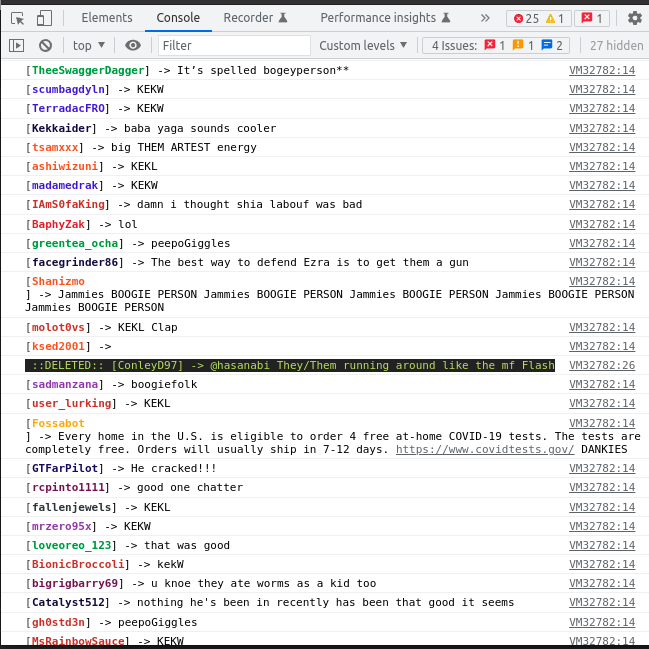Click the 'boogiefolk' message by sadmanzana
This screenshot has height=649, width=649.
pos(164,385)
